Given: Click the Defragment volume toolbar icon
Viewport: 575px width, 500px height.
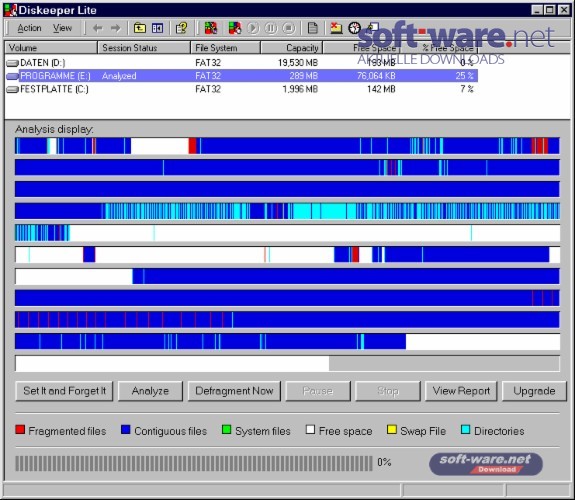Looking at the screenshot, I should tap(235, 28).
